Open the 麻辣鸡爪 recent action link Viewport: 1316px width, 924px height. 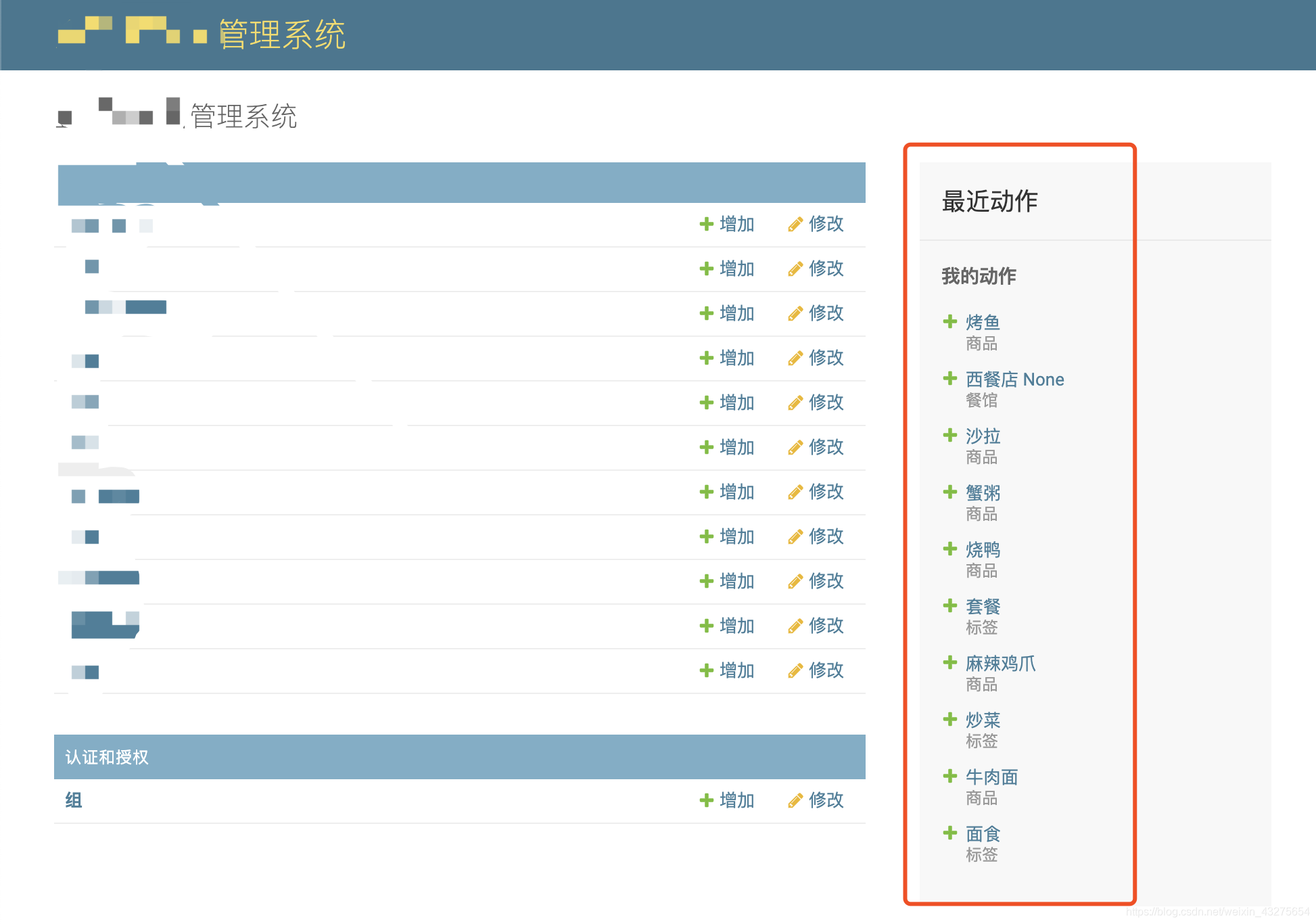tap(1000, 664)
